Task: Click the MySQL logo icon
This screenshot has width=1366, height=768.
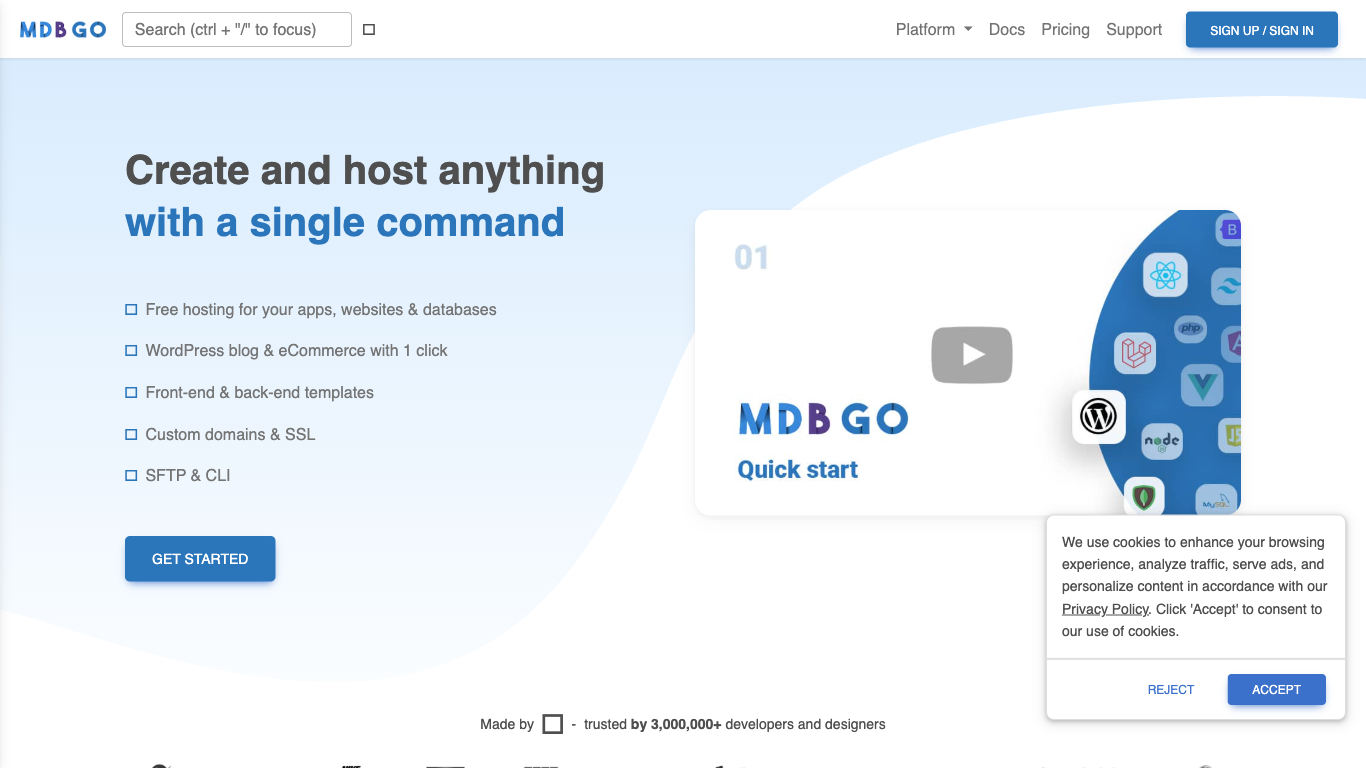Action: point(1217,501)
